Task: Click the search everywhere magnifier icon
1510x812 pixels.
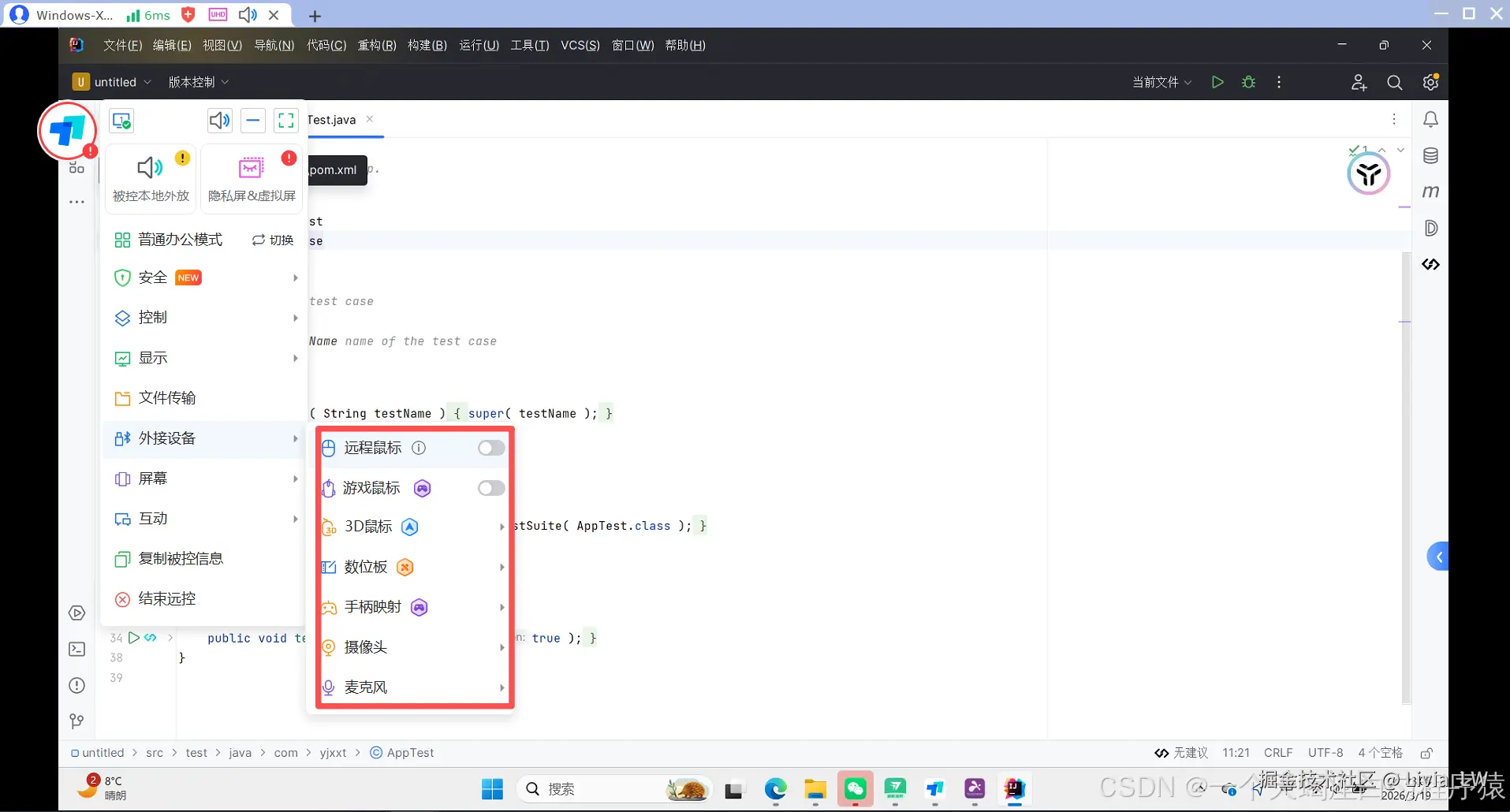Action: tap(1394, 82)
